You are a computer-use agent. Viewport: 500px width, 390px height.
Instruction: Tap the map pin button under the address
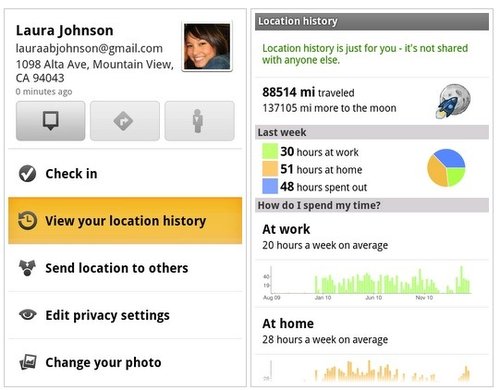click(x=50, y=121)
